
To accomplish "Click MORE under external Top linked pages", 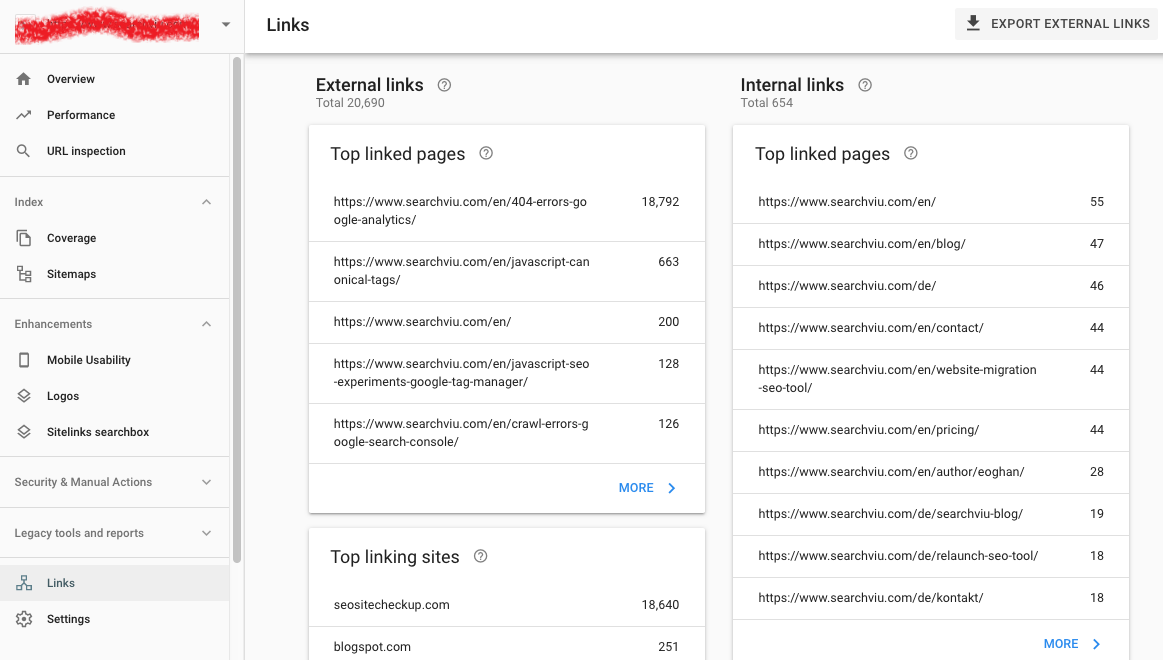I will (647, 488).
